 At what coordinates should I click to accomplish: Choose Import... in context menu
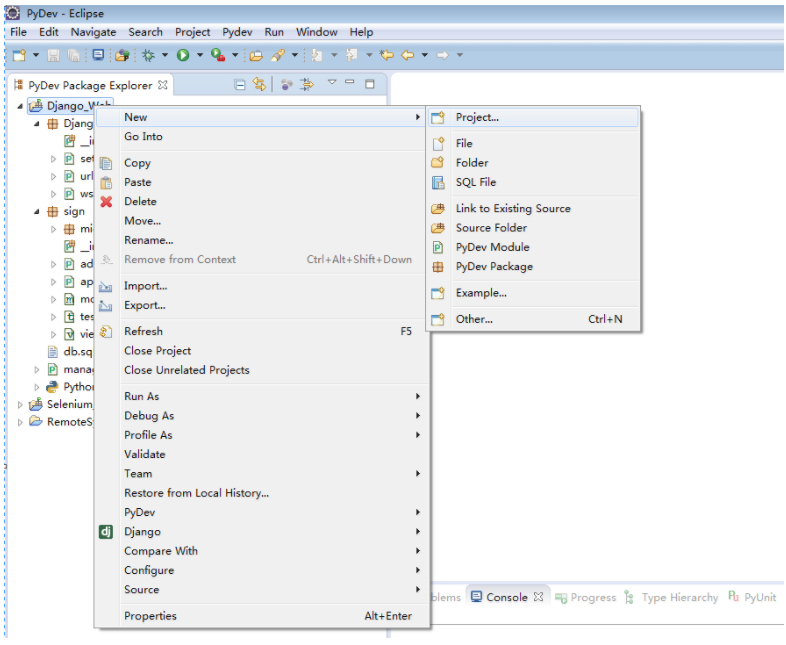point(261,286)
